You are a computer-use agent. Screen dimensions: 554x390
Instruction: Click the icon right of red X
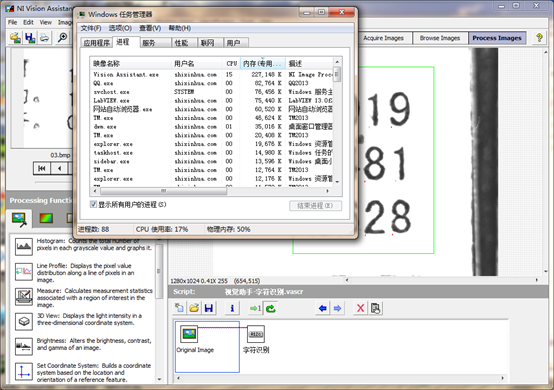(x=376, y=308)
